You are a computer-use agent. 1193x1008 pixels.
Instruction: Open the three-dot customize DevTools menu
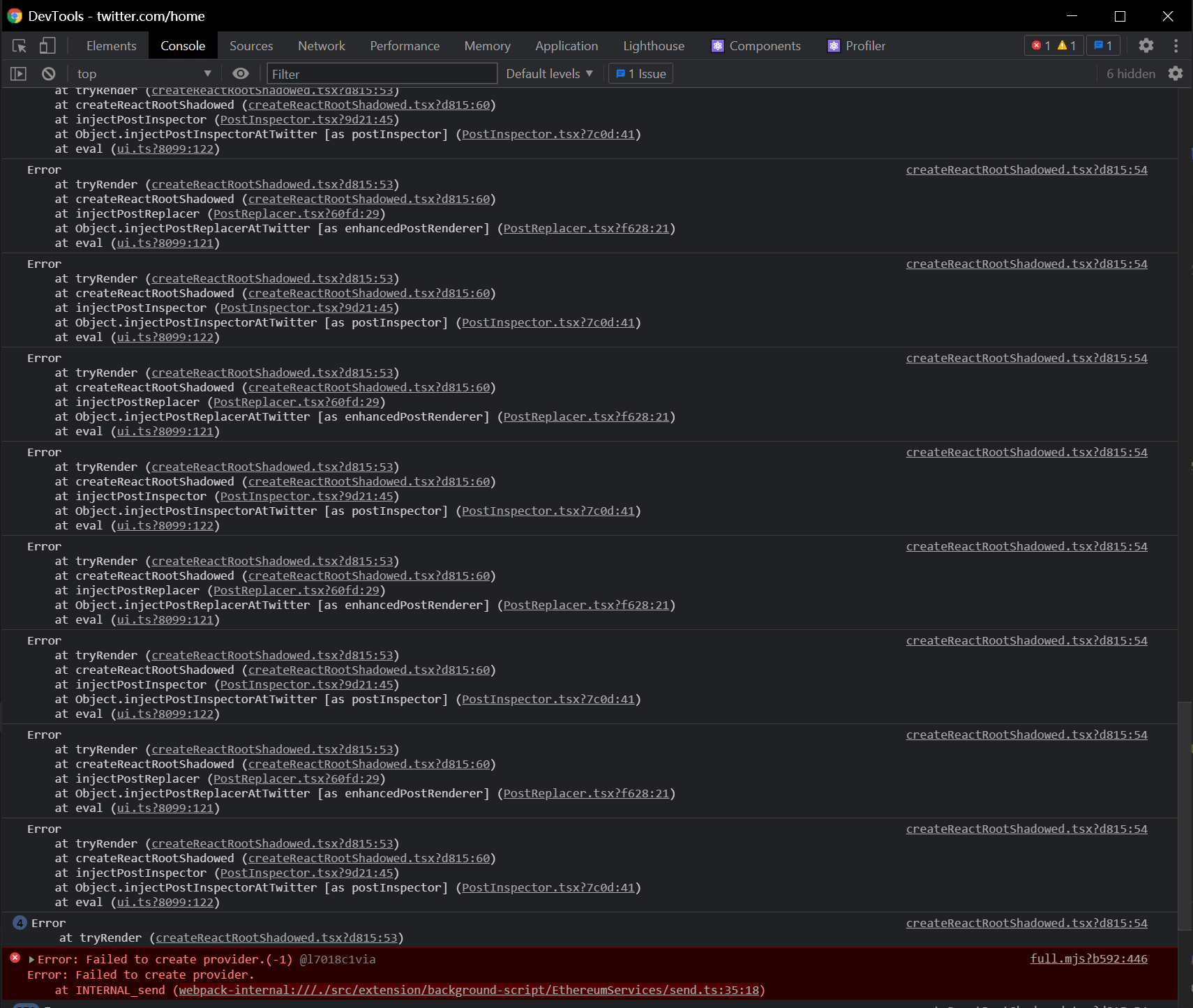[x=1176, y=46]
